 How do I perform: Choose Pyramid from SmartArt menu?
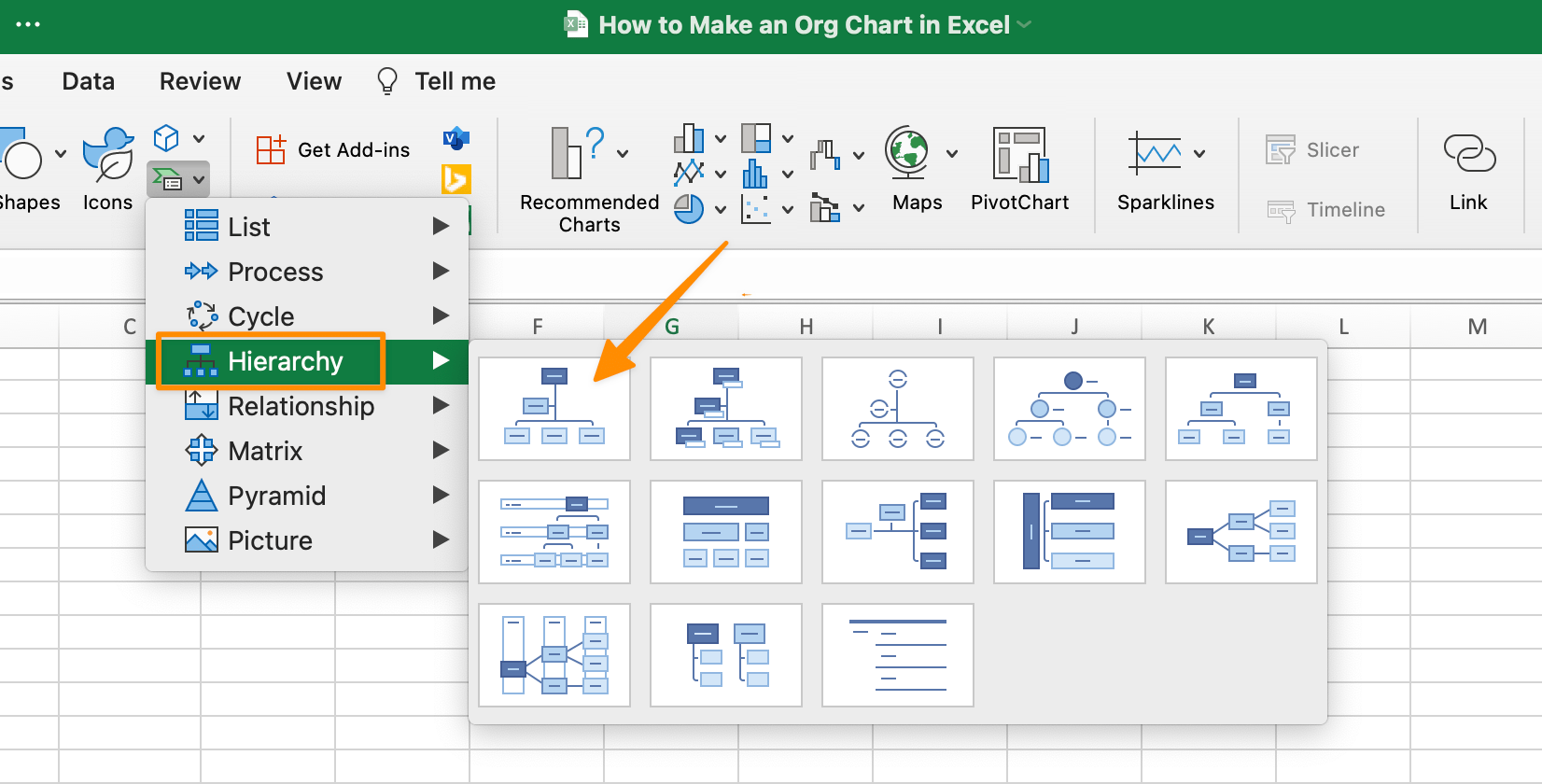(x=276, y=496)
